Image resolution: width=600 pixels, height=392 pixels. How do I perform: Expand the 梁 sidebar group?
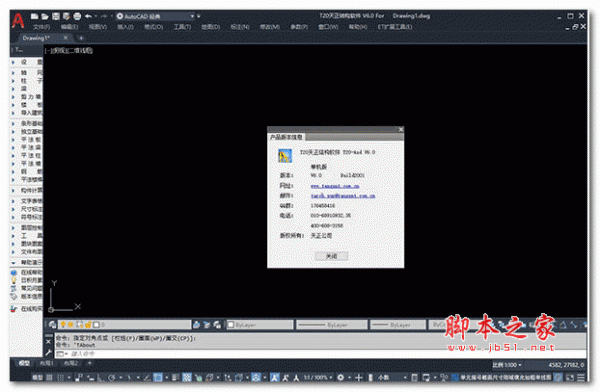(x=26, y=88)
